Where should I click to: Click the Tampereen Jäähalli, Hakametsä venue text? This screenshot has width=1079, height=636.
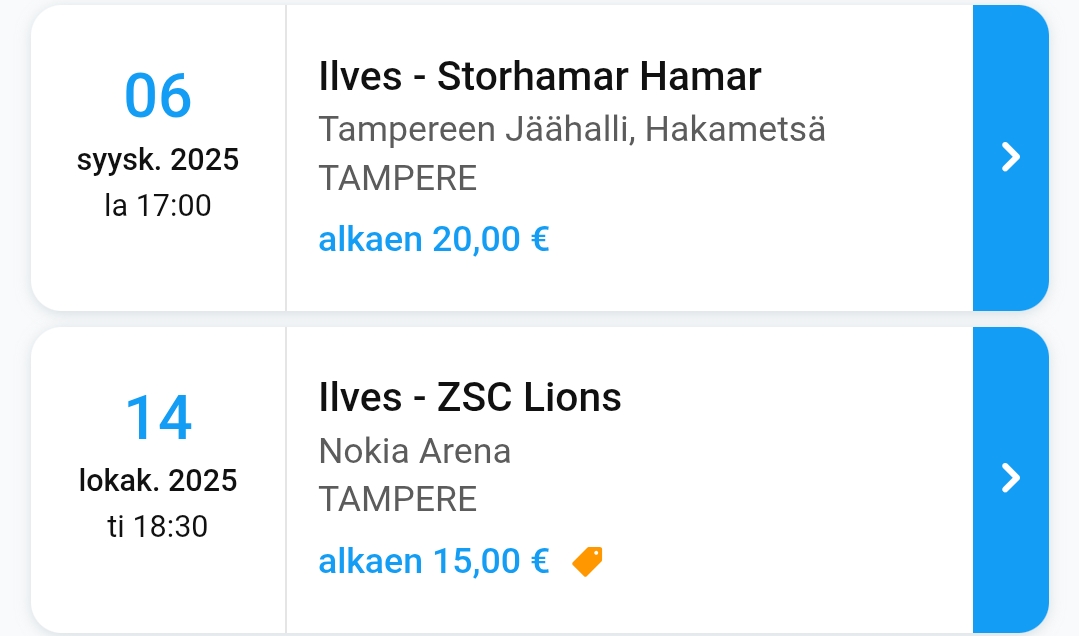tap(572, 129)
